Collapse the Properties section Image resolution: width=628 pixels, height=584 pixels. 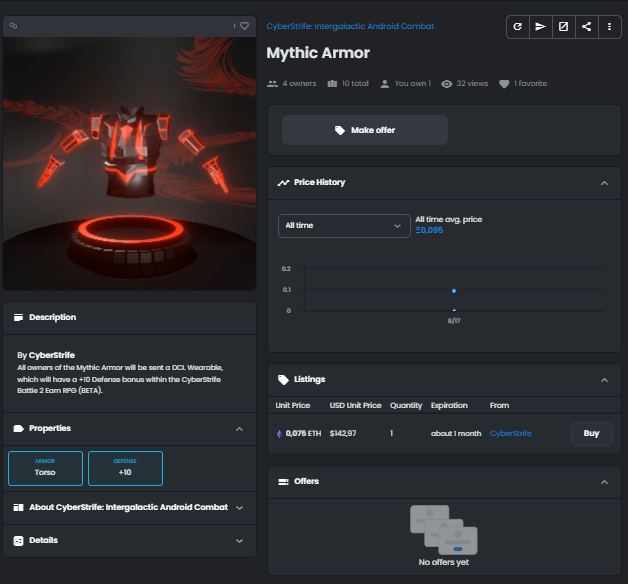pyautogui.click(x=240, y=429)
